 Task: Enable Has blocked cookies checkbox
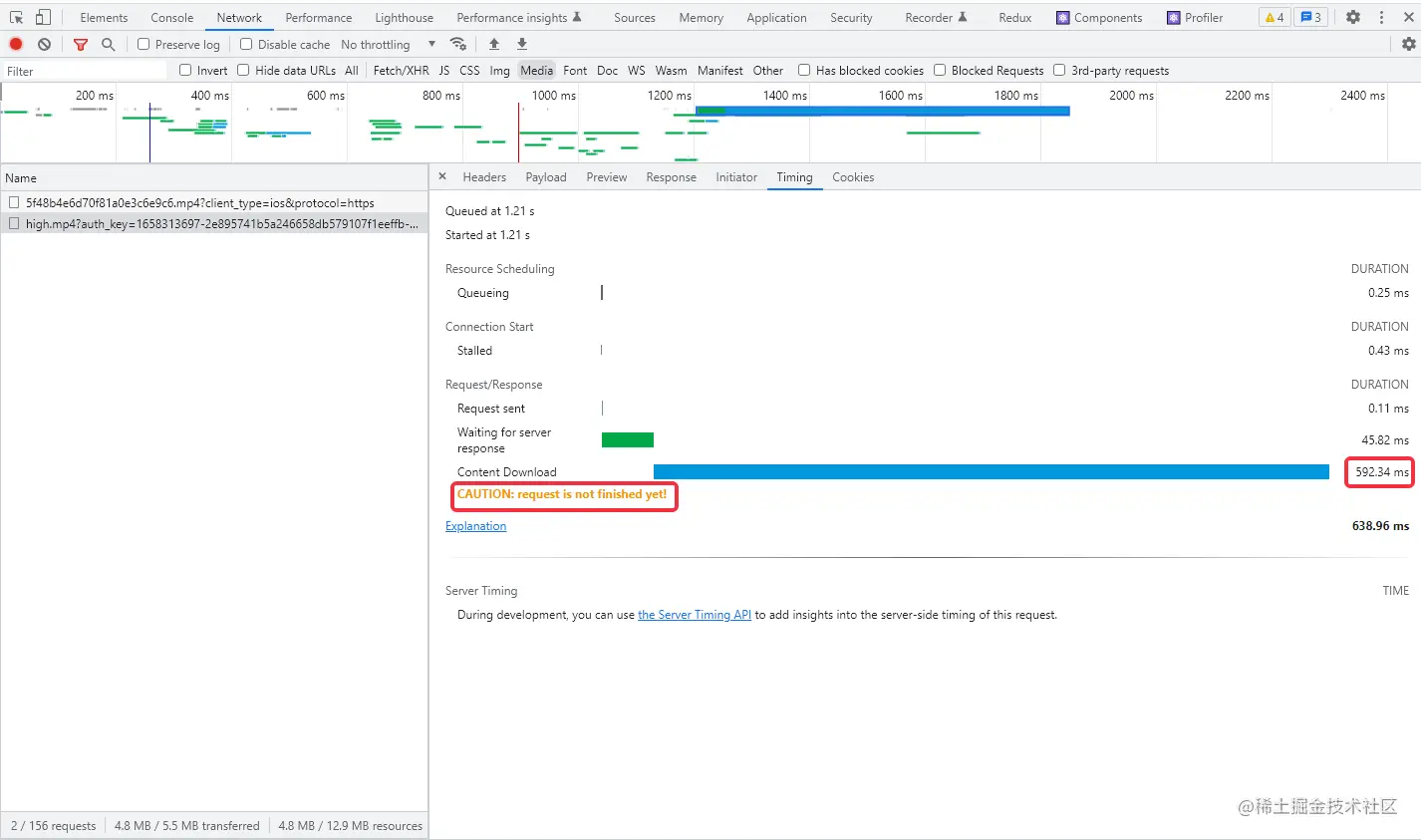[804, 70]
